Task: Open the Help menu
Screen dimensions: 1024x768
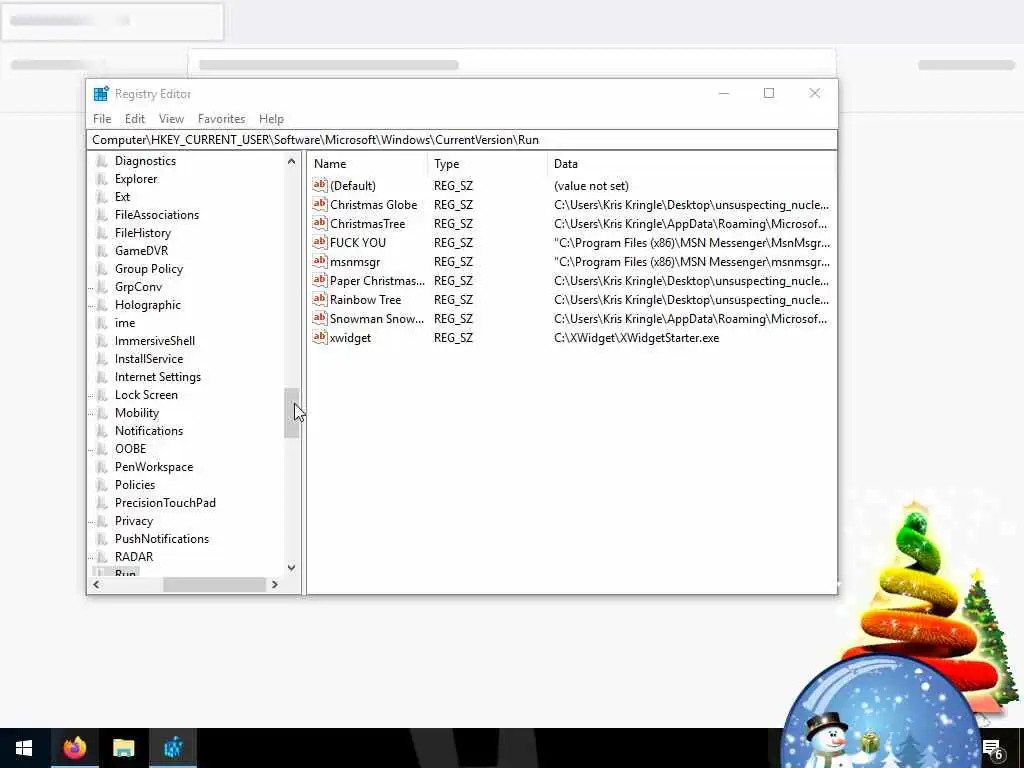Action: point(271,119)
